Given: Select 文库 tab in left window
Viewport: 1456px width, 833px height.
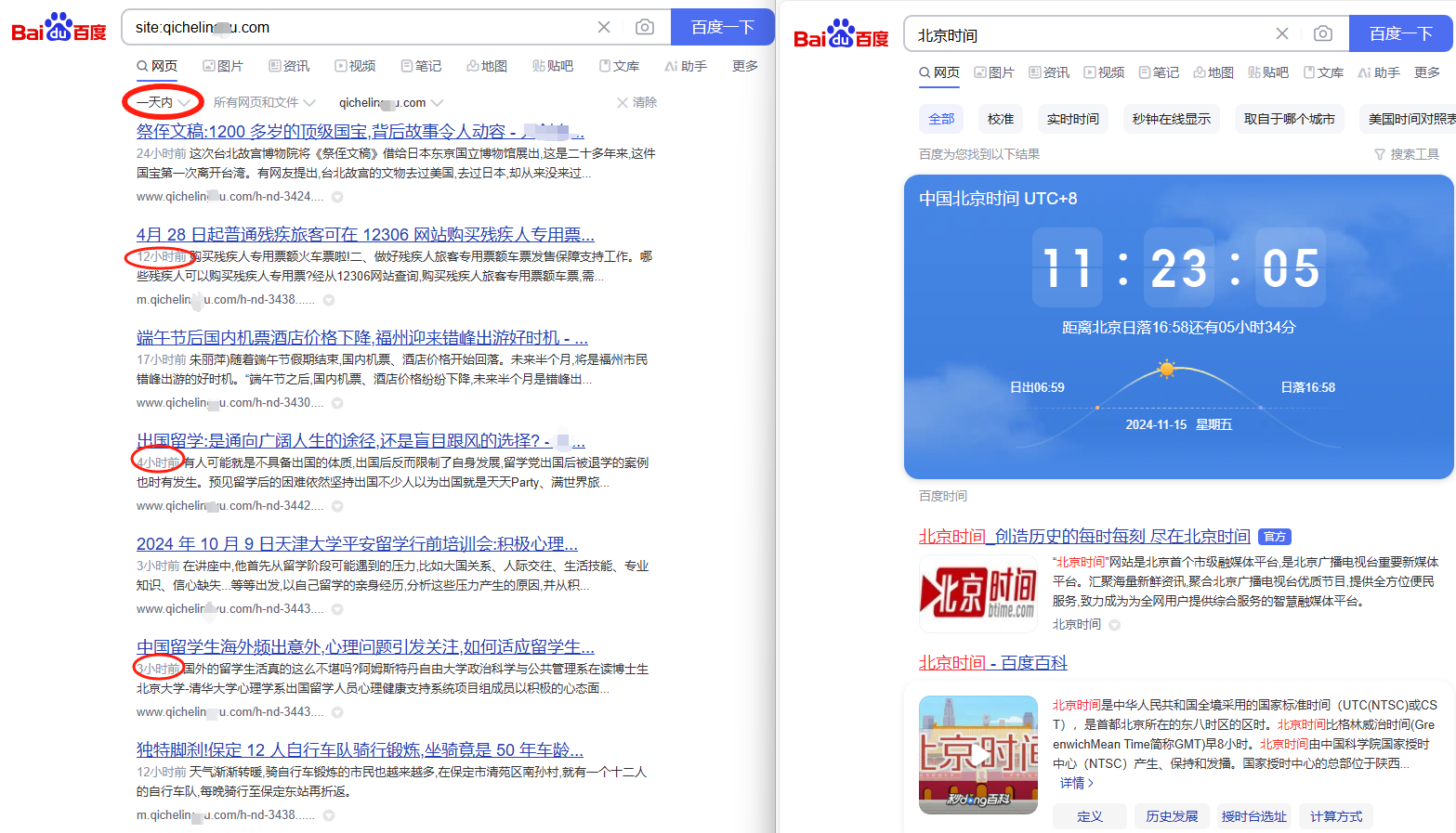Looking at the screenshot, I should [x=619, y=66].
